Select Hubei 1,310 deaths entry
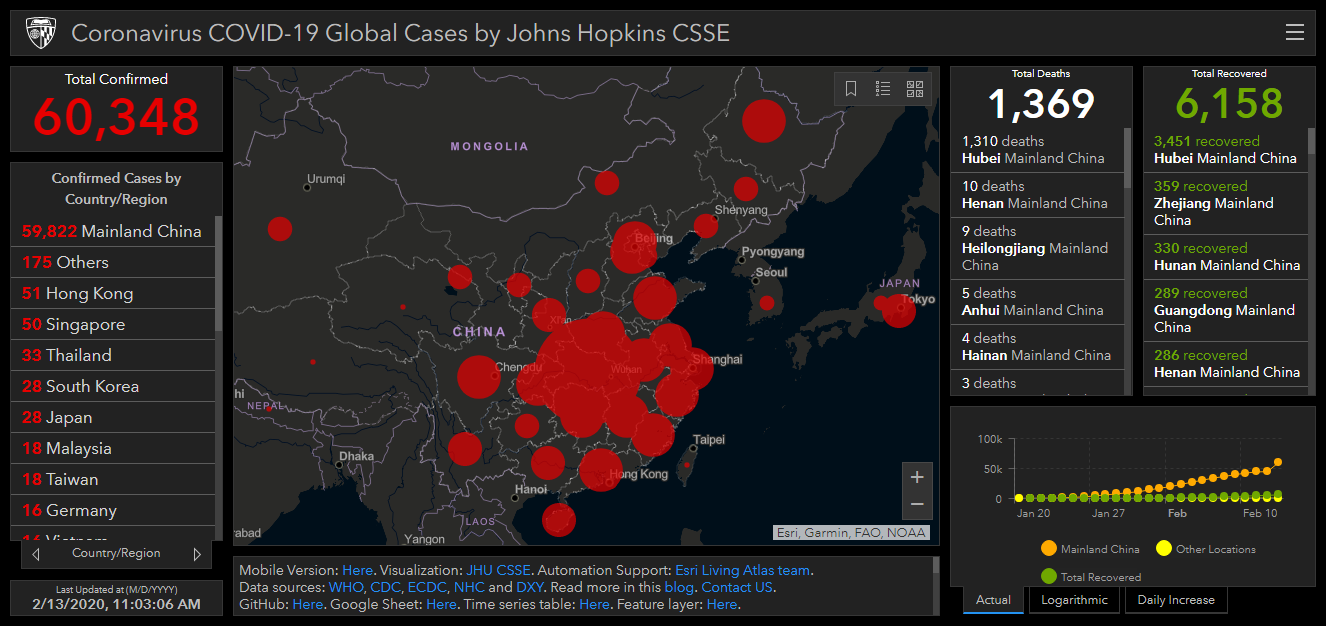Screen dimensions: 1326x626 point(1037,150)
